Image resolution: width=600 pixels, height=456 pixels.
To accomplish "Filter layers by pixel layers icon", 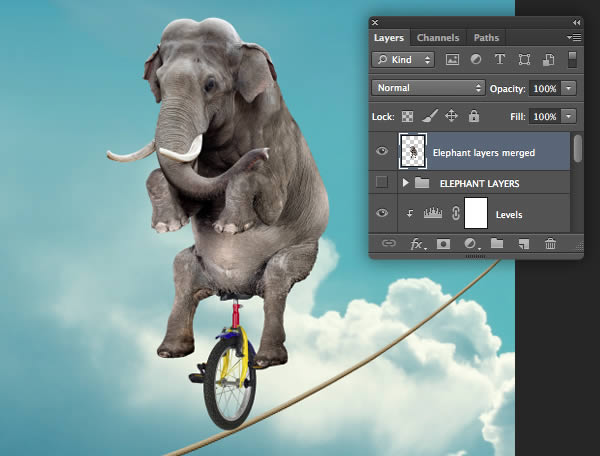I will point(452,60).
